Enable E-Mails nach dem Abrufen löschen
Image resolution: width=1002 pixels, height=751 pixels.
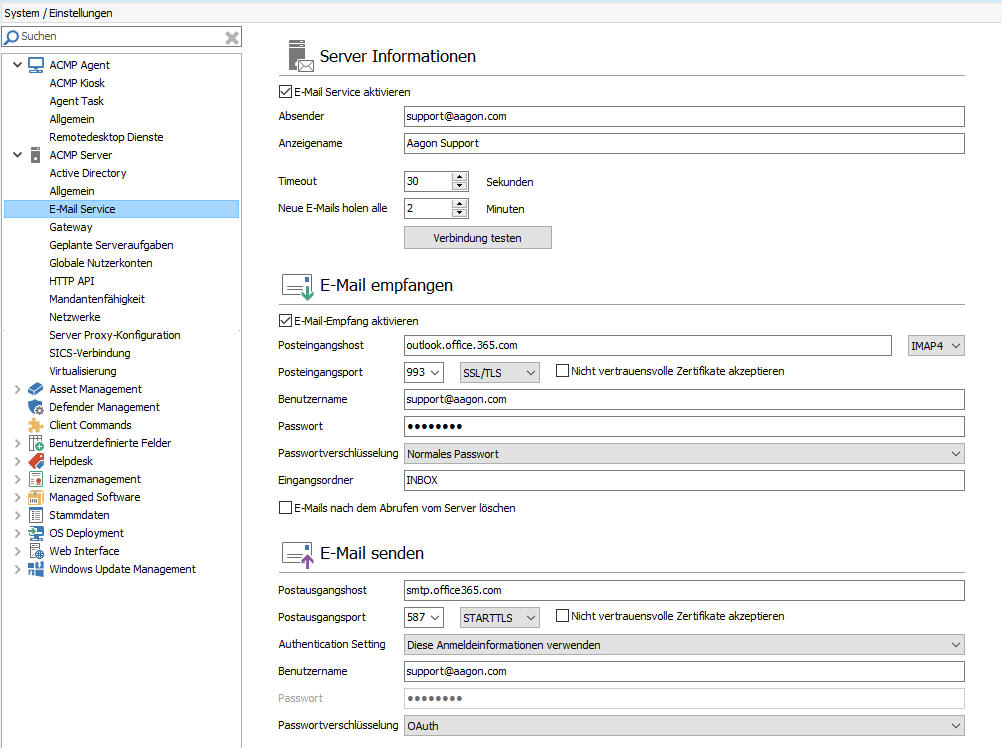(x=285, y=508)
